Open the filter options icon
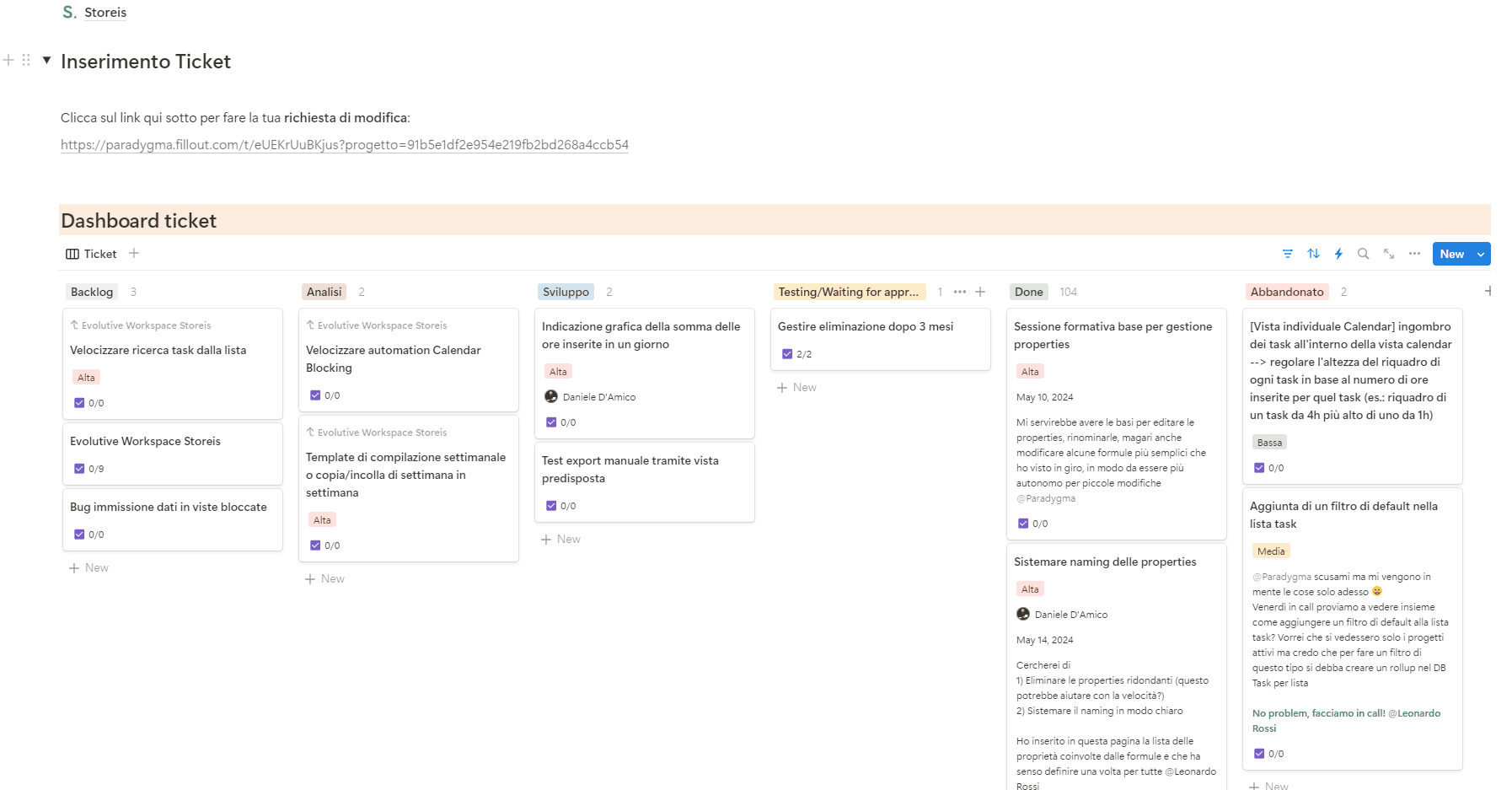This screenshot has height=790, width=1512. 1287,253
